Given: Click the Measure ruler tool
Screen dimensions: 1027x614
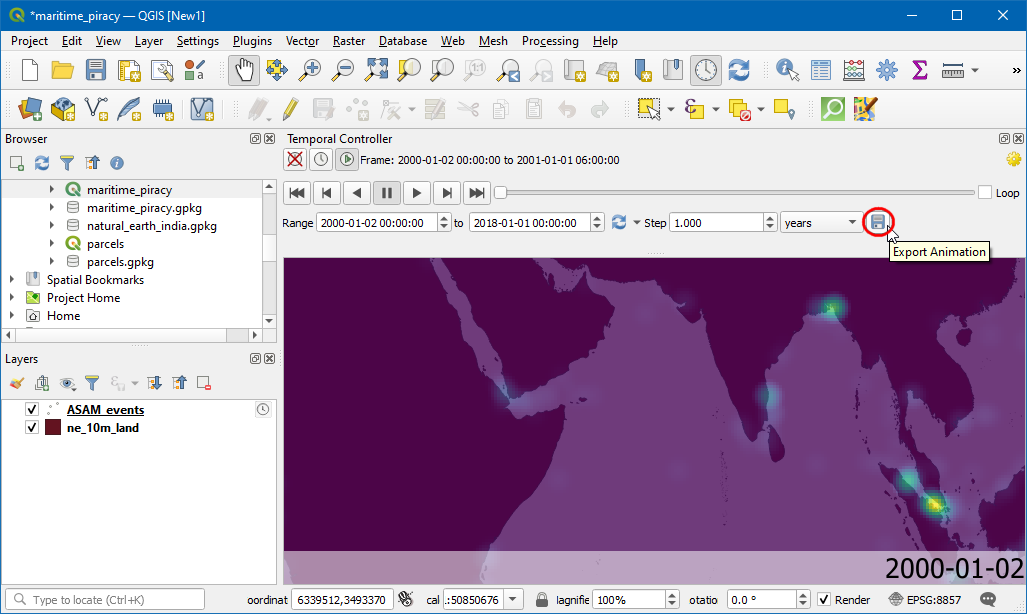Looking at the screenshot, I should (952, 70).
